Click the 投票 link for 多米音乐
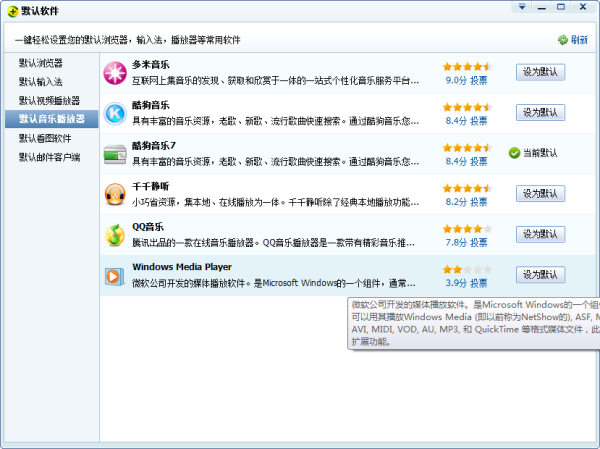The image size is (600, 449). [479, 80]
